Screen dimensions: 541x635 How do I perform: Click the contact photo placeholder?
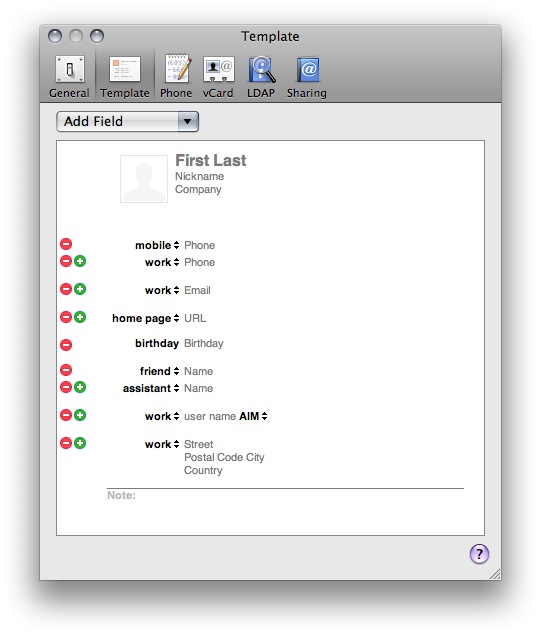click(144, 179)
